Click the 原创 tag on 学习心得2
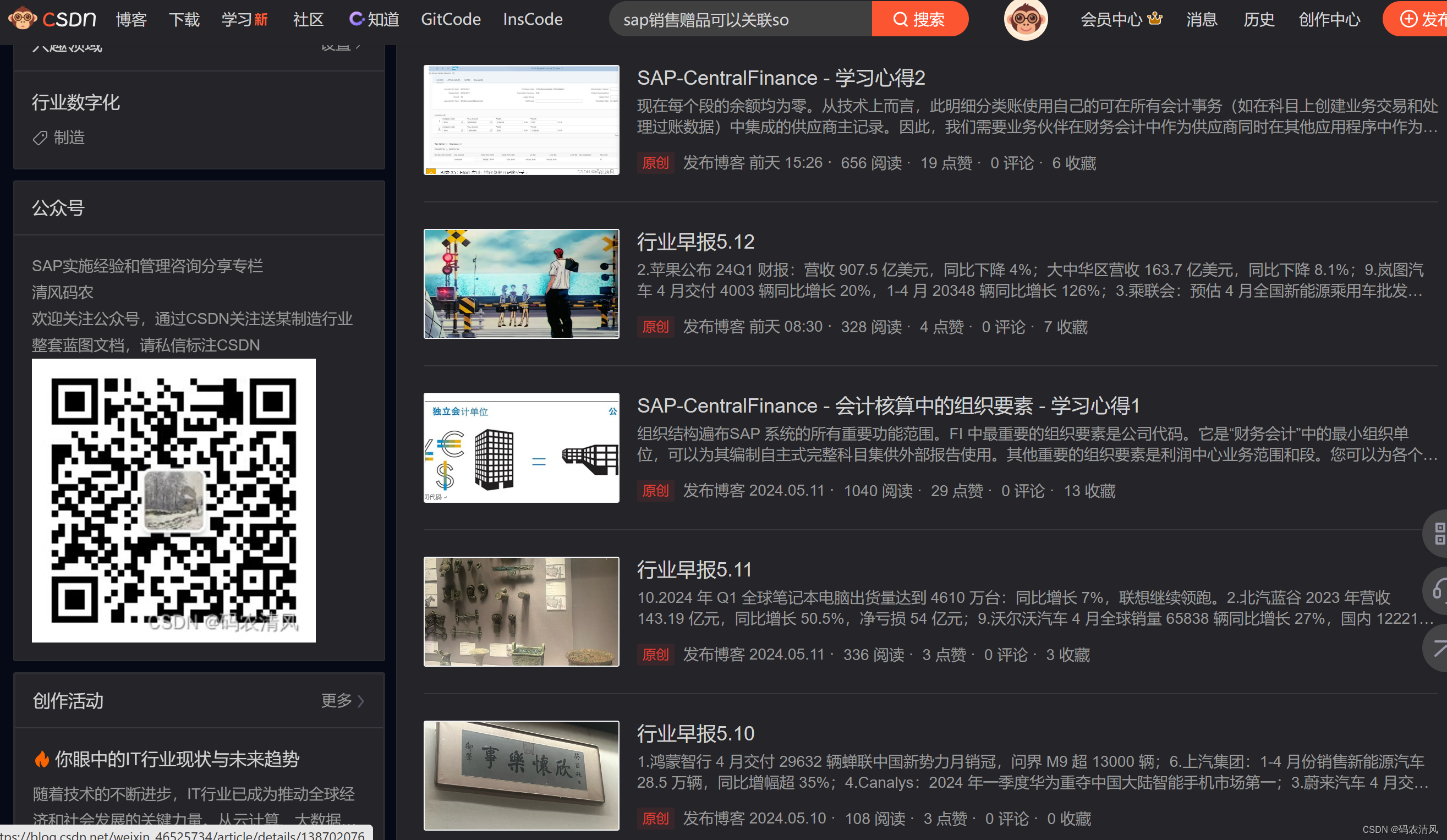 click(x=655, y=163)
